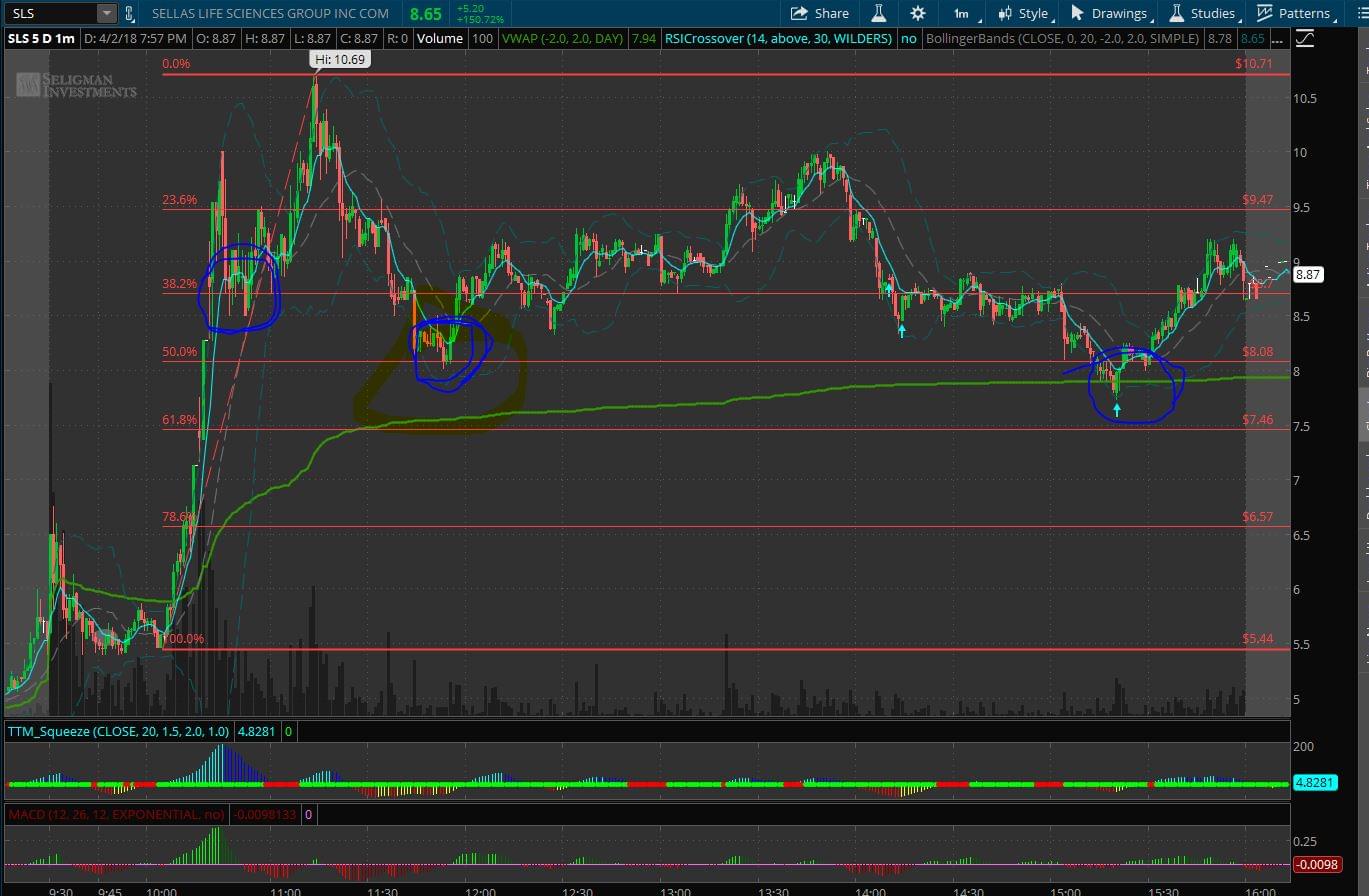The image size is (1369, 896).
Task: Click the candlestick Style icon
Action: click(x=1005, y=13)
